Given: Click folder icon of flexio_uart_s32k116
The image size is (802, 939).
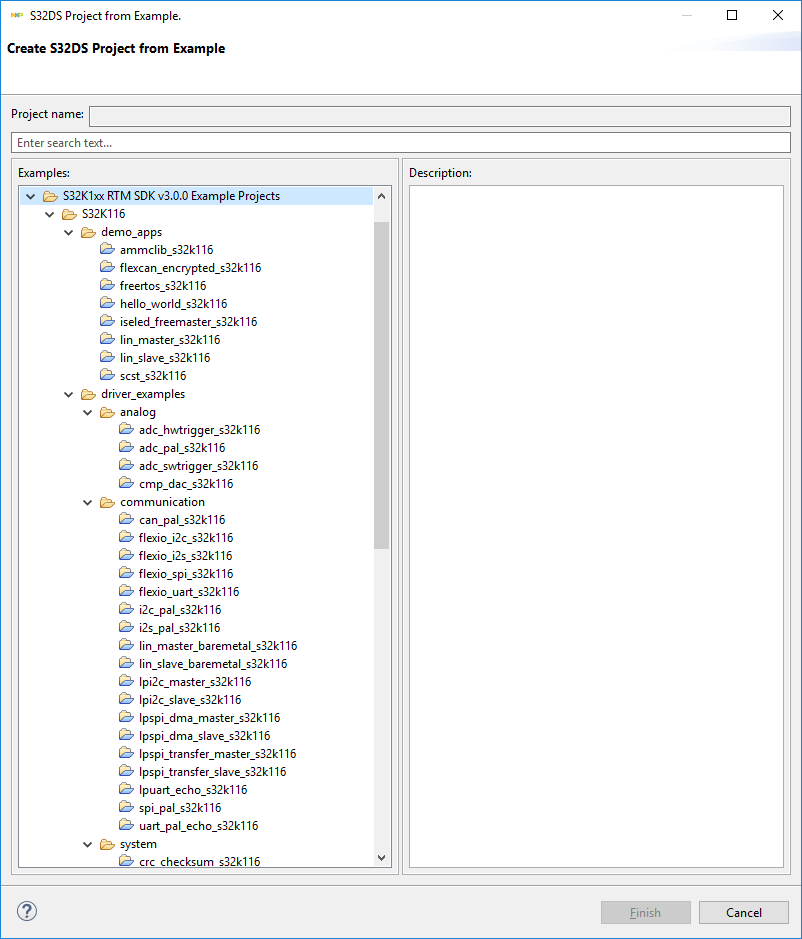Looking at the screenshot, I should [126, 590].
